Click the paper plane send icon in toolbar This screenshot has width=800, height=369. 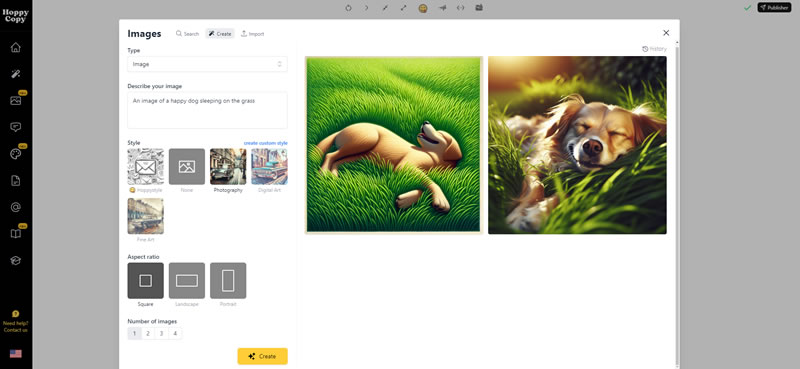442,8
